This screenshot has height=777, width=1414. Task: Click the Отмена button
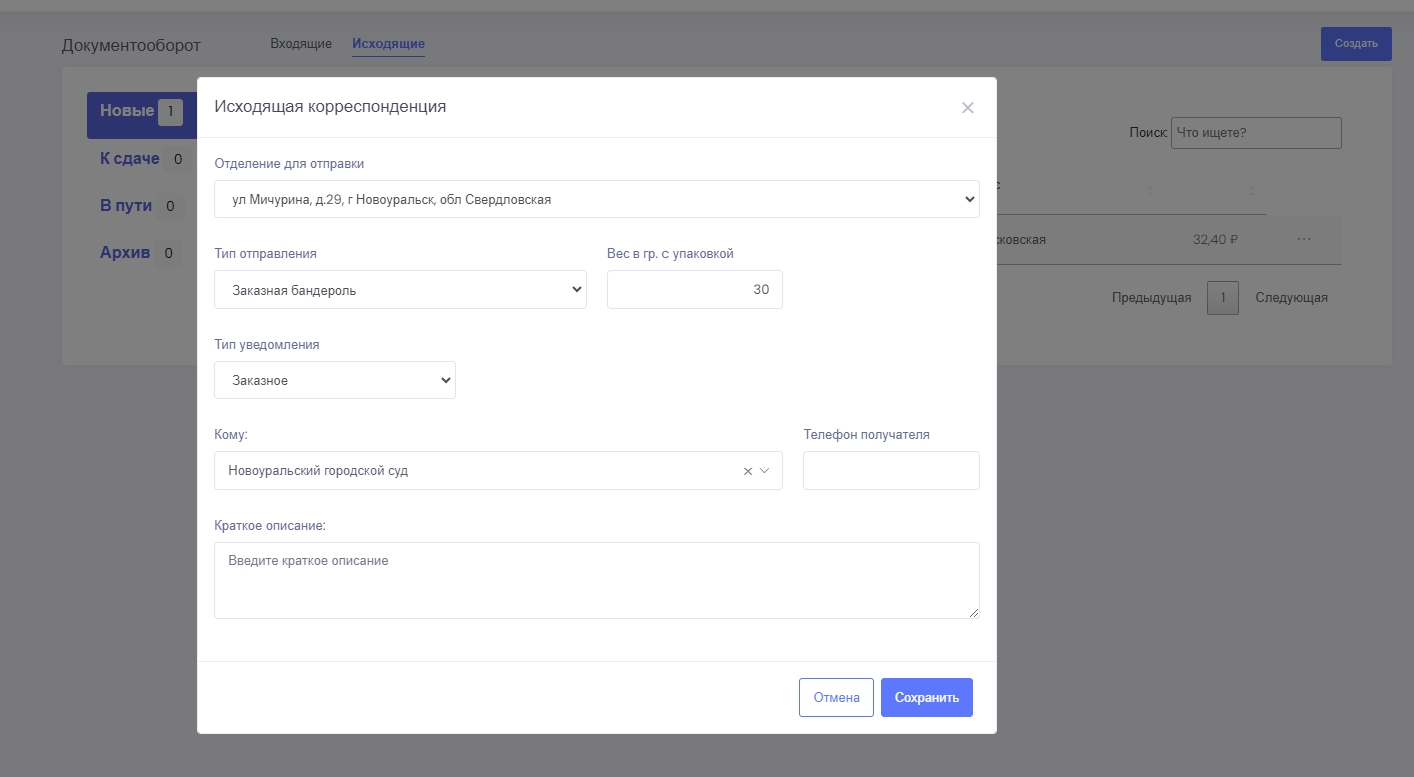pyautogui.click(x=836, y=698)
